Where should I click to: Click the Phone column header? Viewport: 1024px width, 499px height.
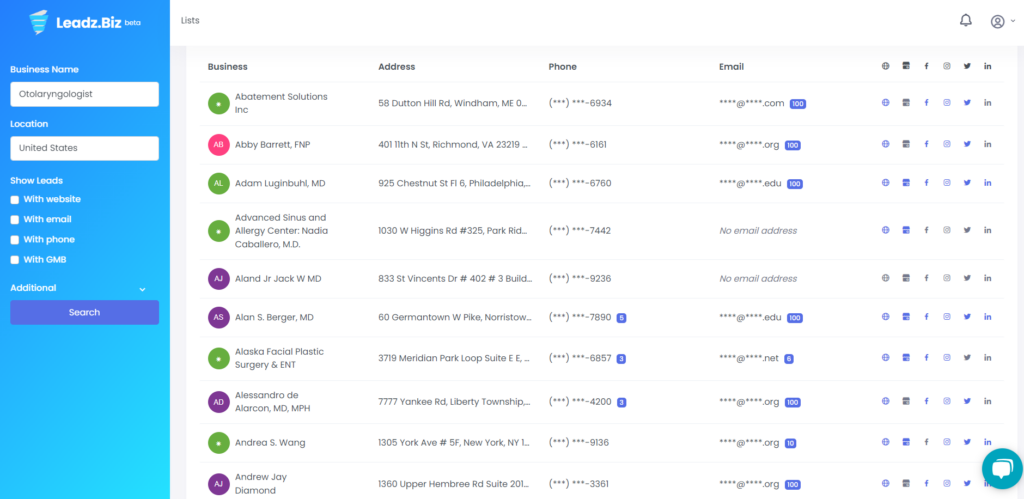pos(562,67)
